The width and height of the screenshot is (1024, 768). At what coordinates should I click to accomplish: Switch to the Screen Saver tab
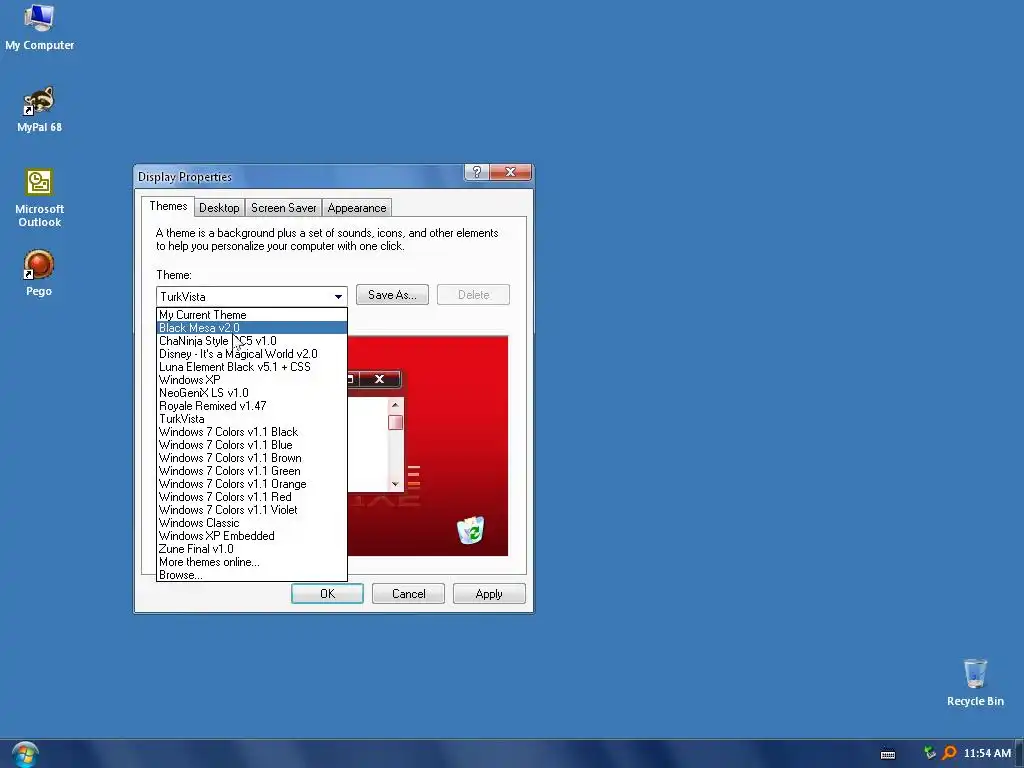(283, 208)
